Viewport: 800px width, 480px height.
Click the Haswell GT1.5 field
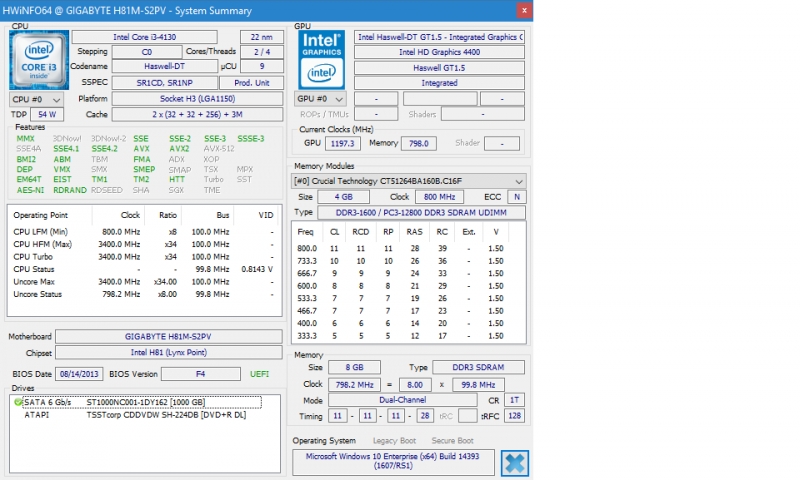439,68
